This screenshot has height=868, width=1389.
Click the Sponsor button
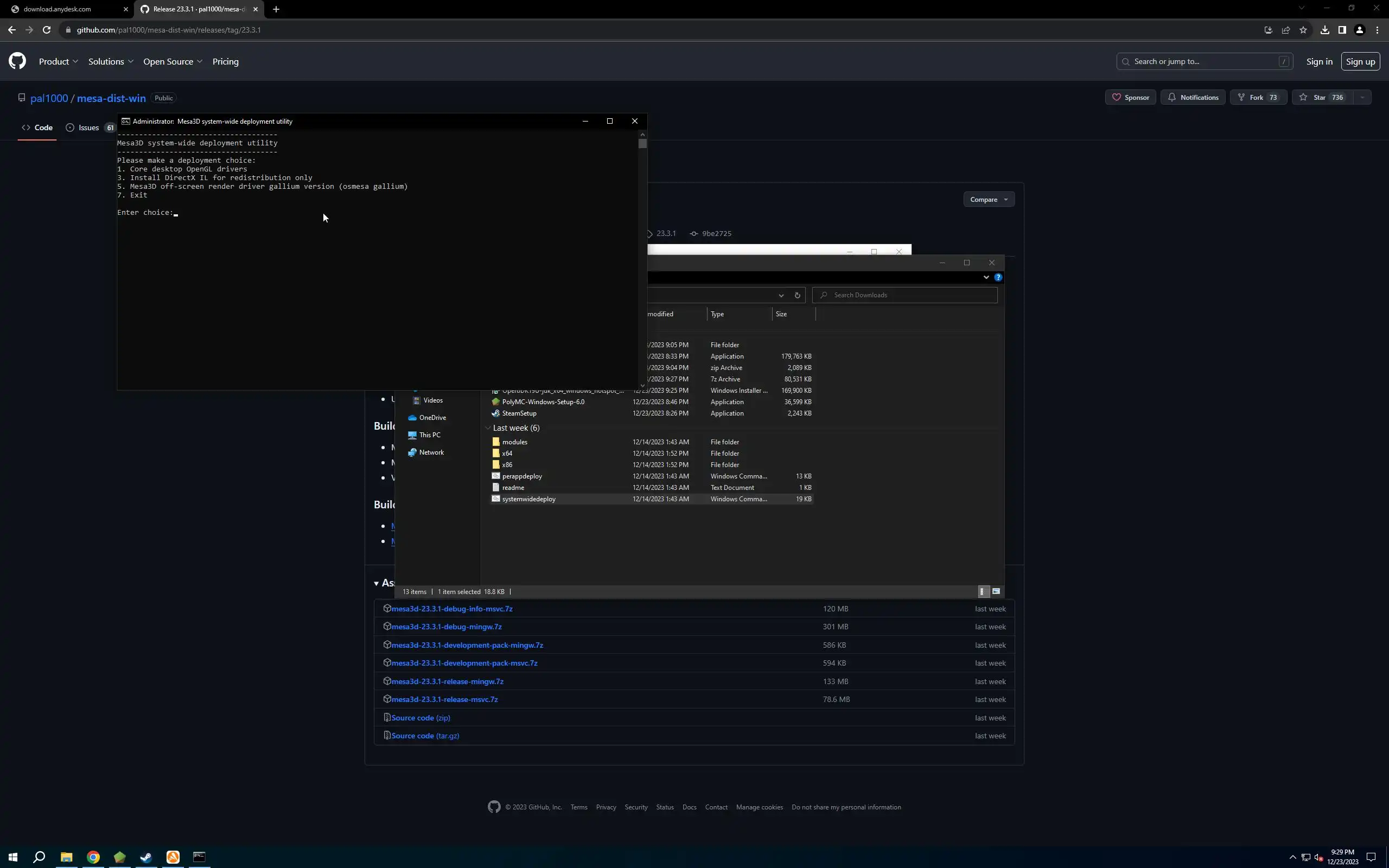click(1130, 98)
